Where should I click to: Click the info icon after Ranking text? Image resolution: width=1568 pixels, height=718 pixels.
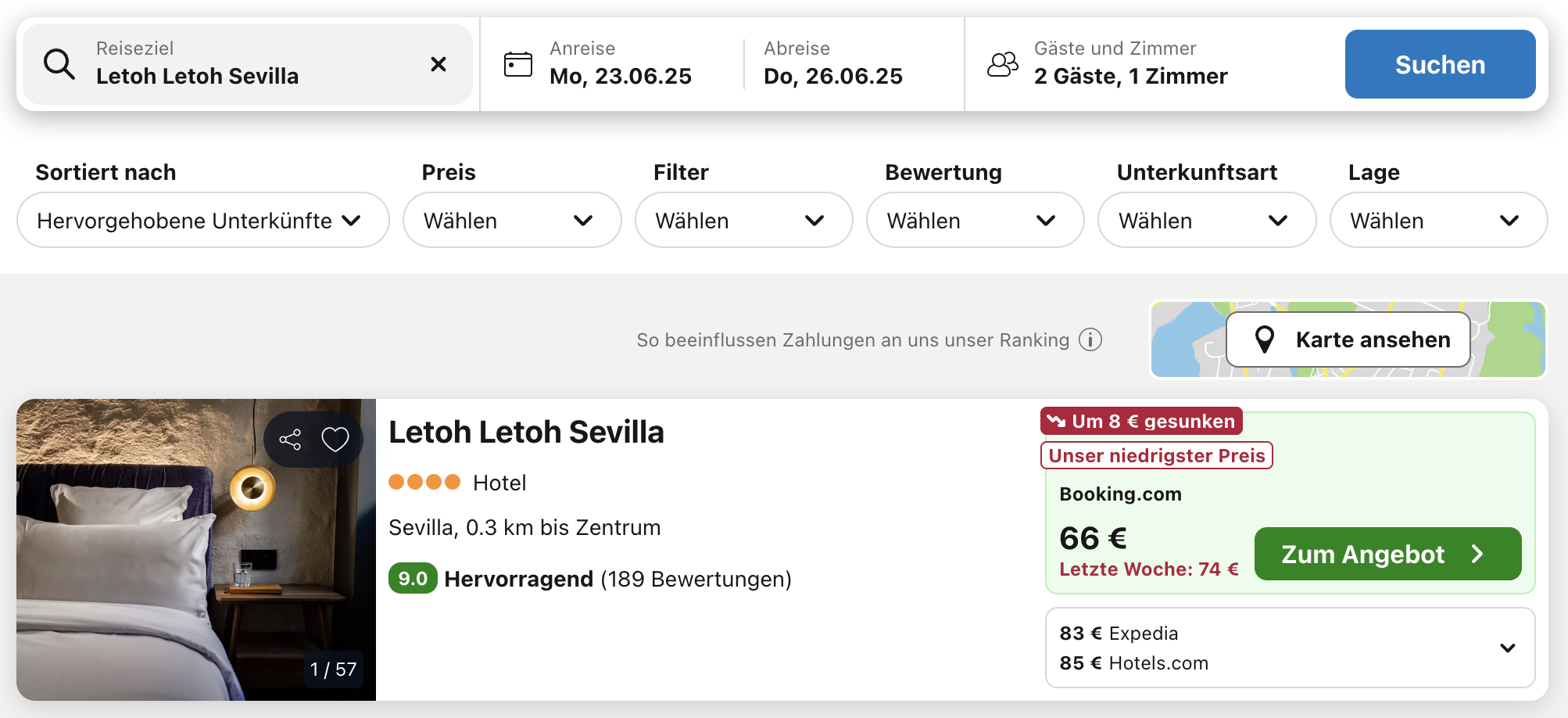pyautogui.click(x=1090, y=339)
